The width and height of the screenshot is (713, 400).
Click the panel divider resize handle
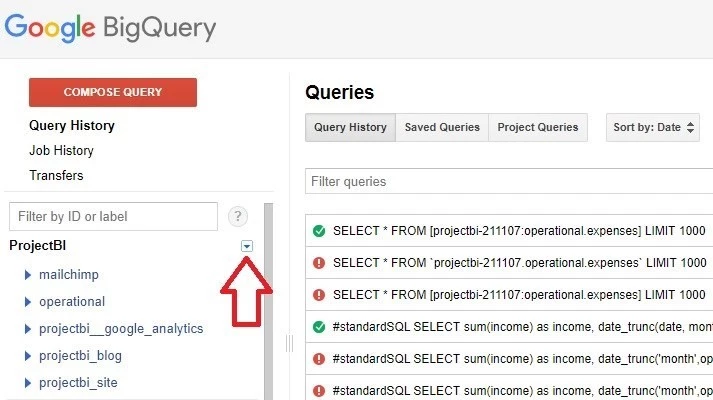pos(289,343)
